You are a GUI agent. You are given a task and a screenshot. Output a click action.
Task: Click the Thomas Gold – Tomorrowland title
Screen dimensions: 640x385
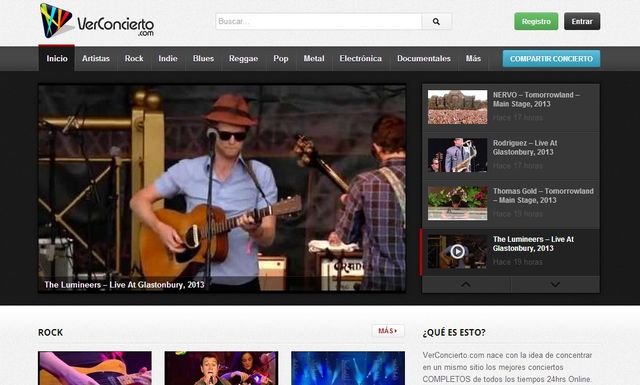pyautogui.click(x=543, y=196)
